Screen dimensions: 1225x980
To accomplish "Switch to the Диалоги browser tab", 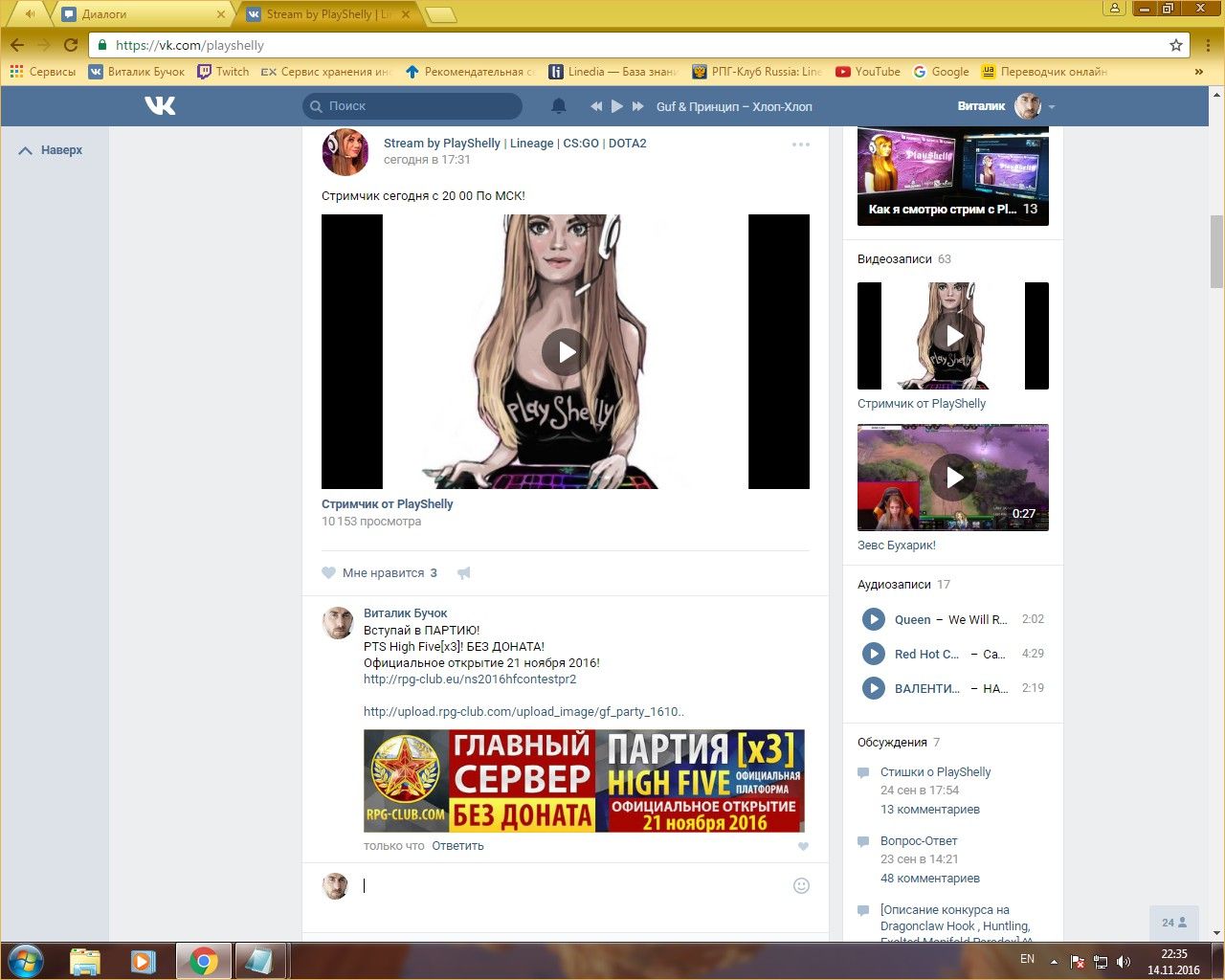I will click(x=143, y=14).
